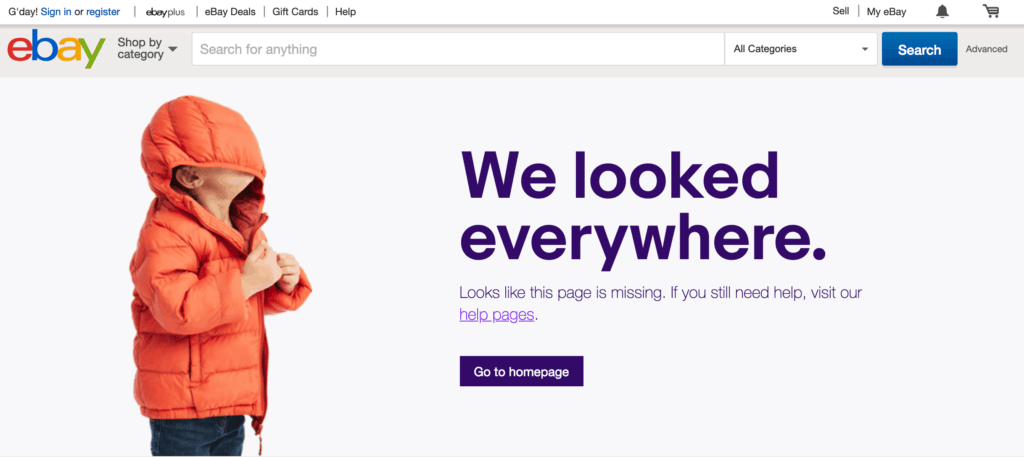Select Sell in the top navigation

coord(840,11)
